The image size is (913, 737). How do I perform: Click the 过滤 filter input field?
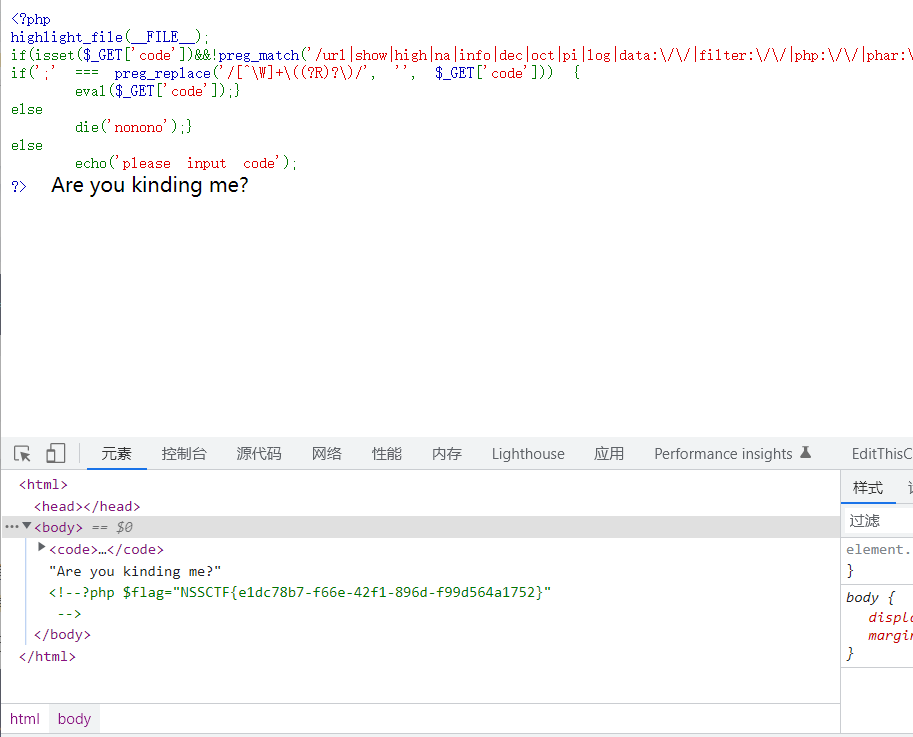(x=878, y=520)
